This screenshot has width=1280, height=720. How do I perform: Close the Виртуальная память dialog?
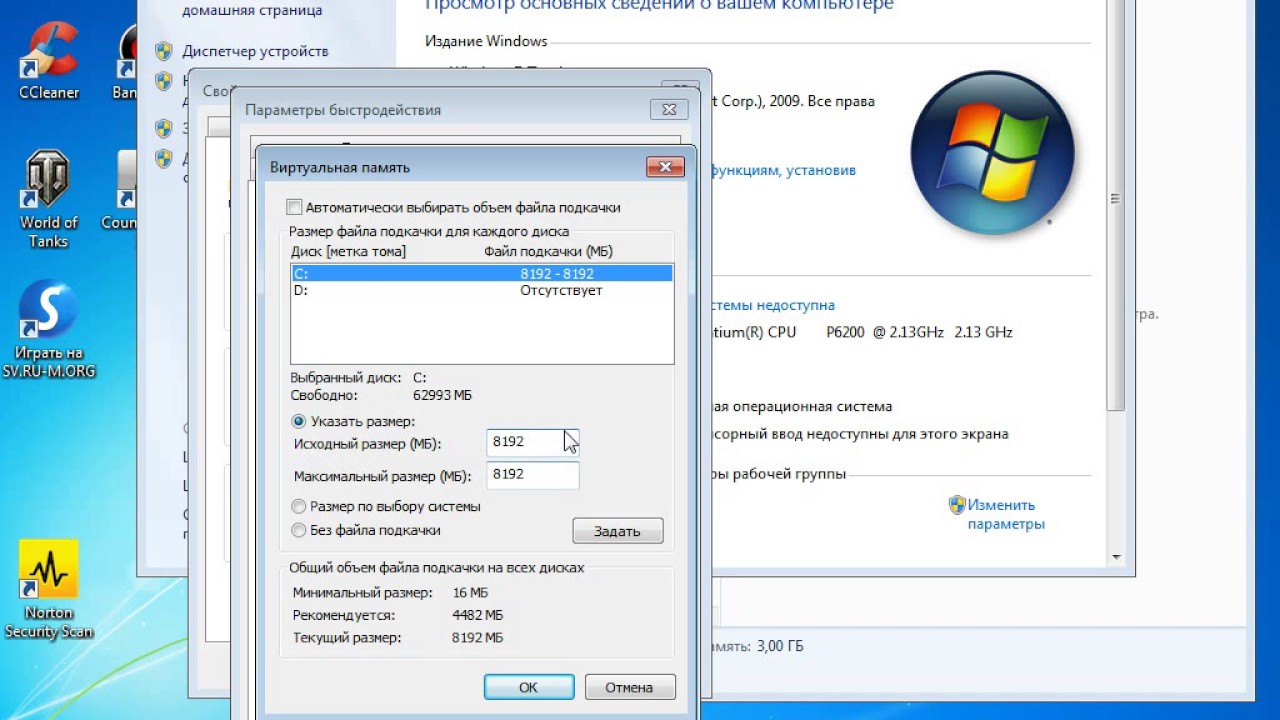coord(665,167)
